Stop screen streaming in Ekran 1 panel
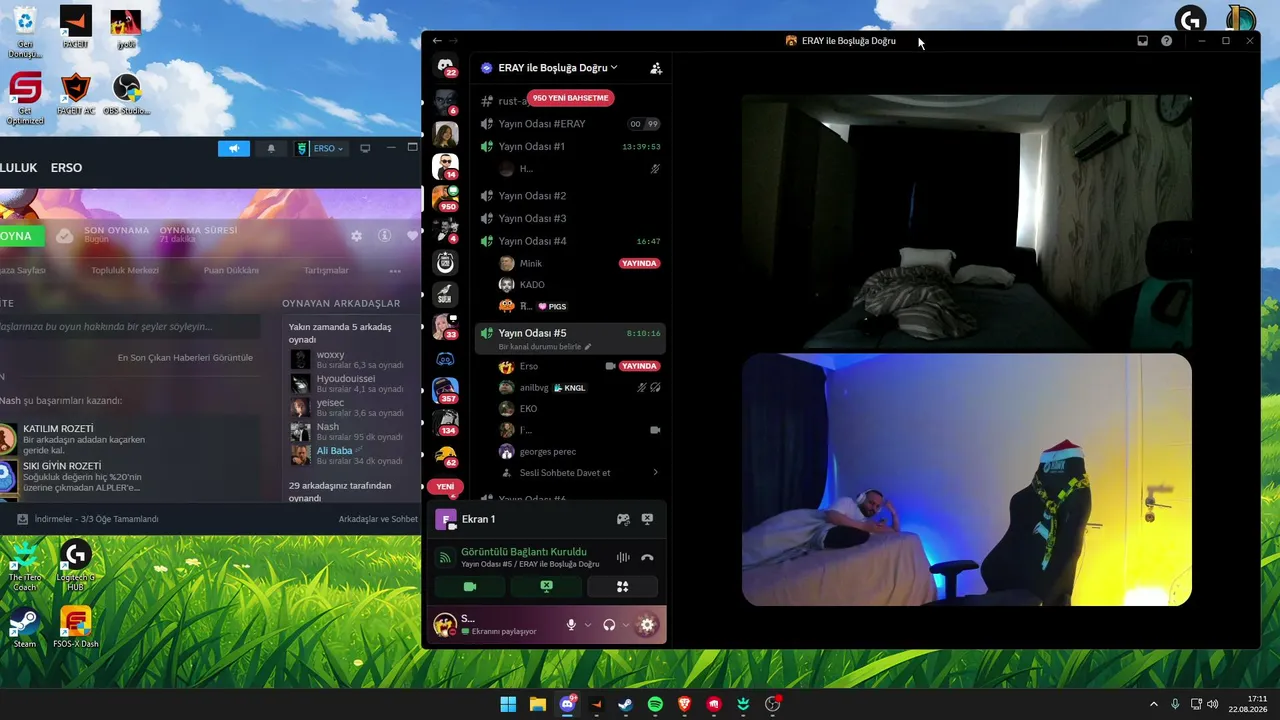The image size is (1280, 720). click(647, 520)
